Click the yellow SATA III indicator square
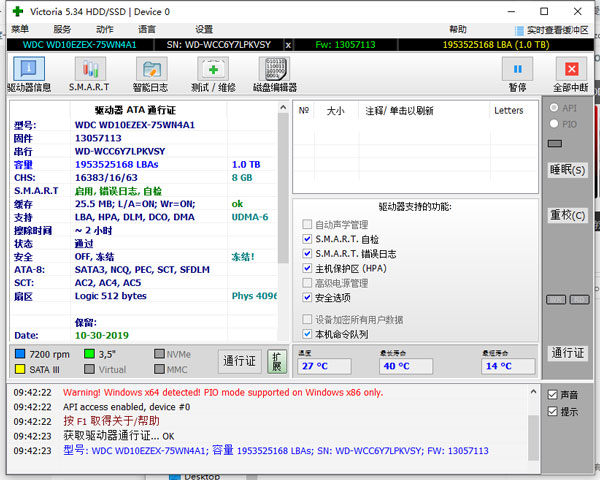Viewport: 600px width, 480px height. tap(20, 369)
